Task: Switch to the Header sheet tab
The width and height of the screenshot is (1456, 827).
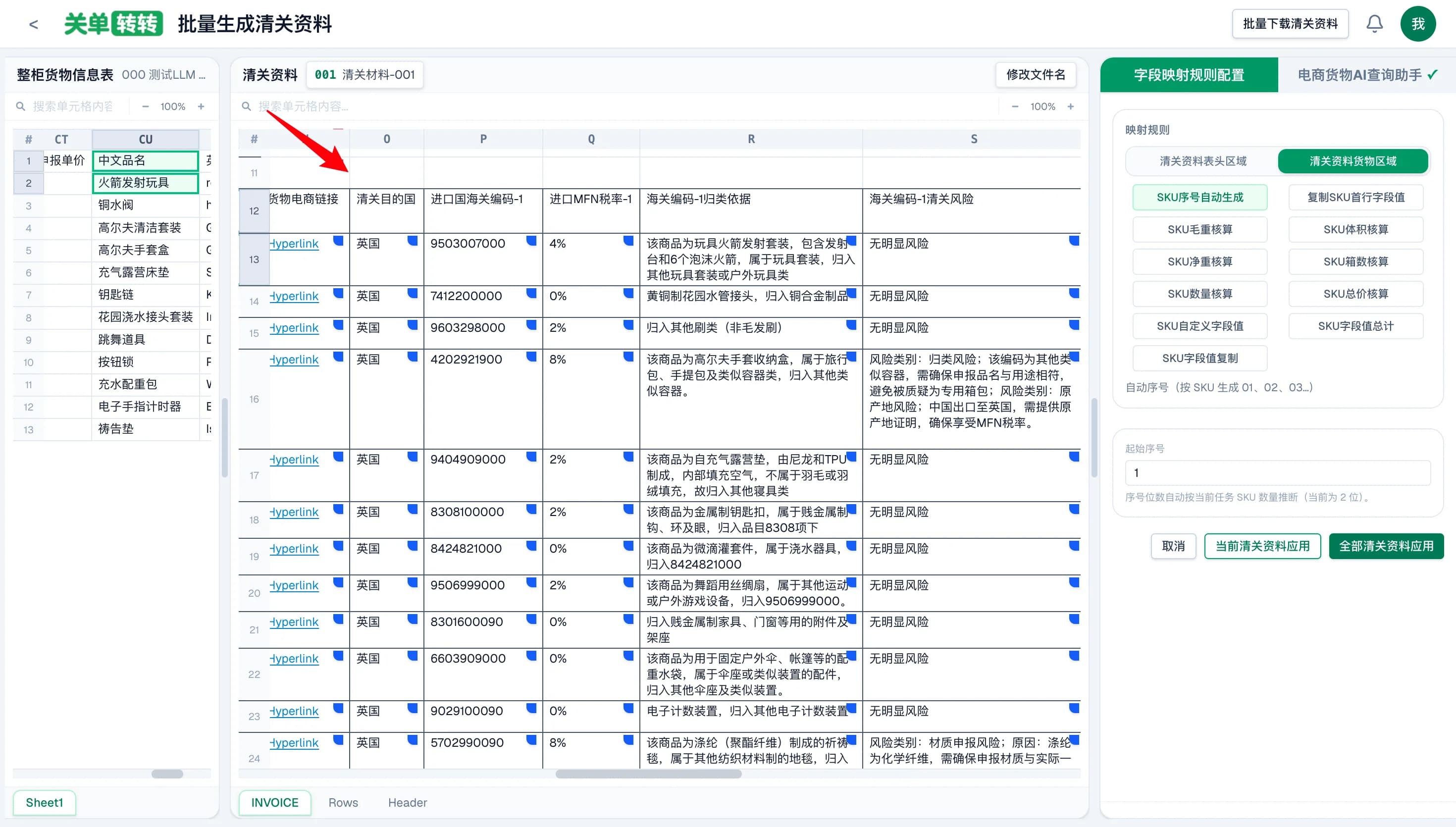Action: (x=407, y=803)
